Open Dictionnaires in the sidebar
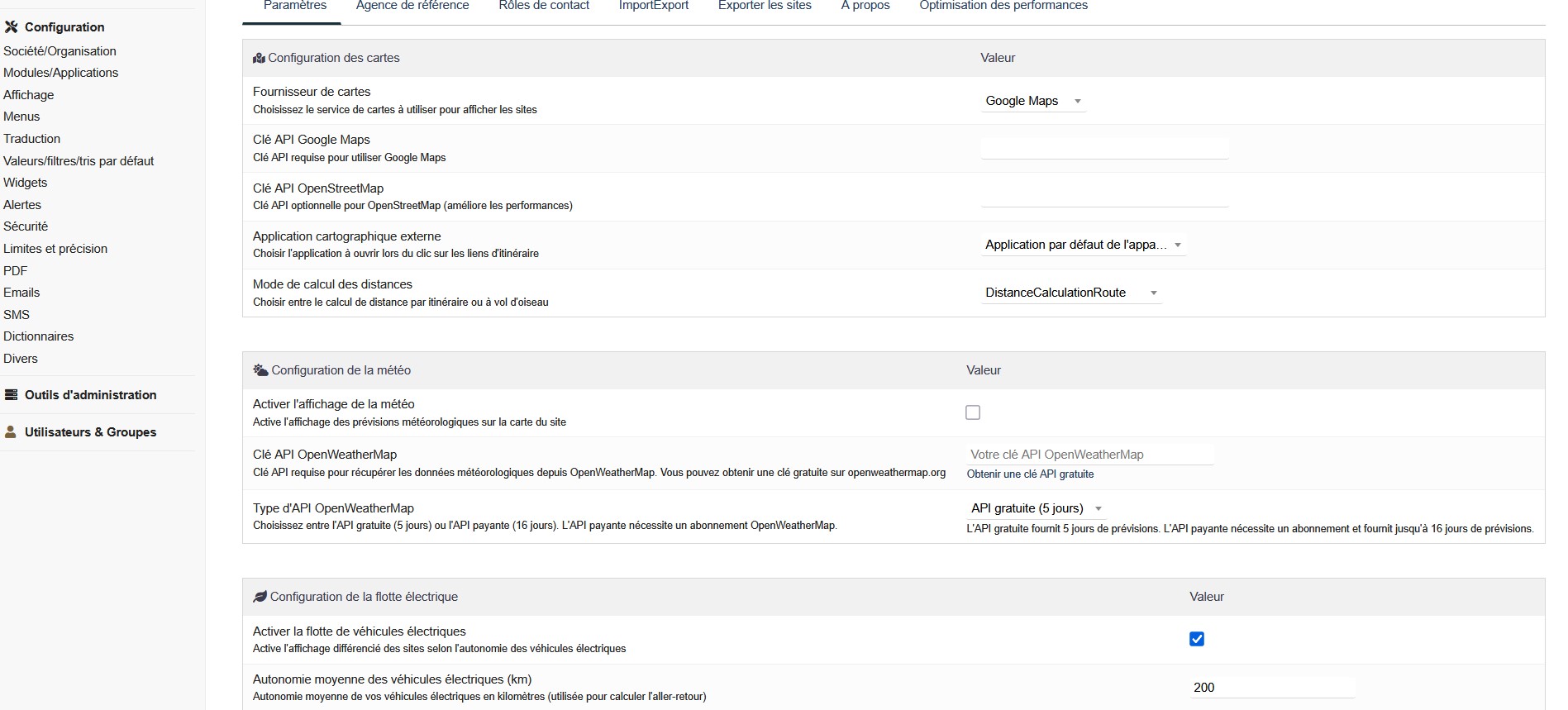Viewport: 1568px width, 710px height. click(38, 336)
